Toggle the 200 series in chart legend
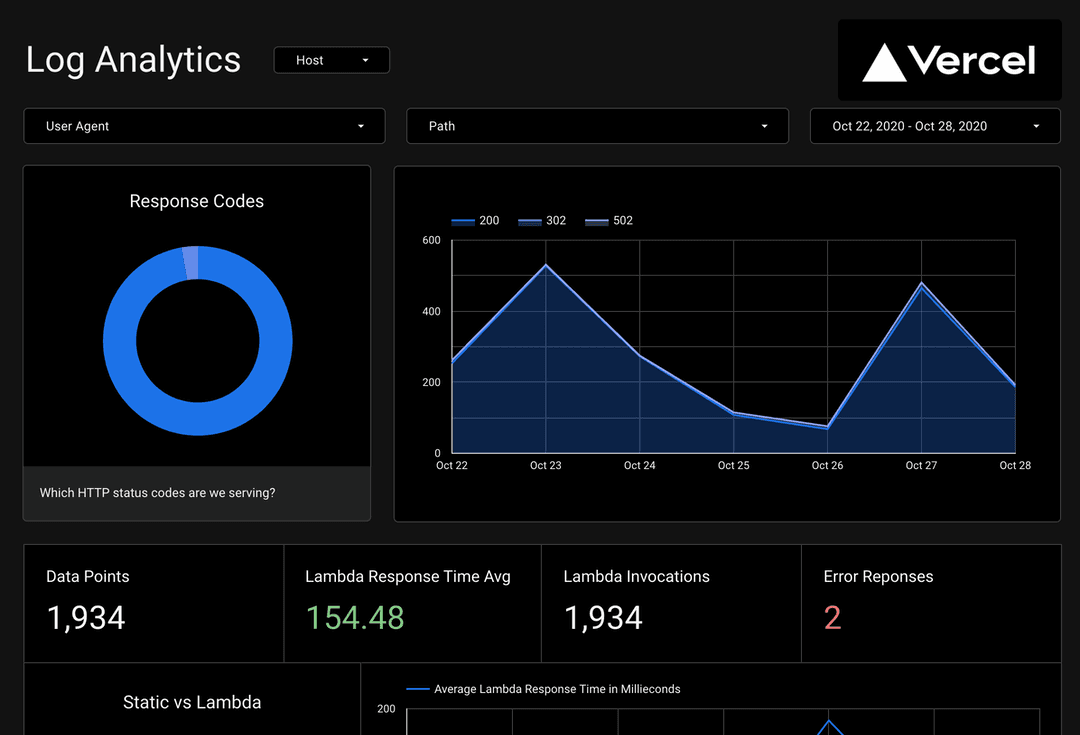 point(475,221)
